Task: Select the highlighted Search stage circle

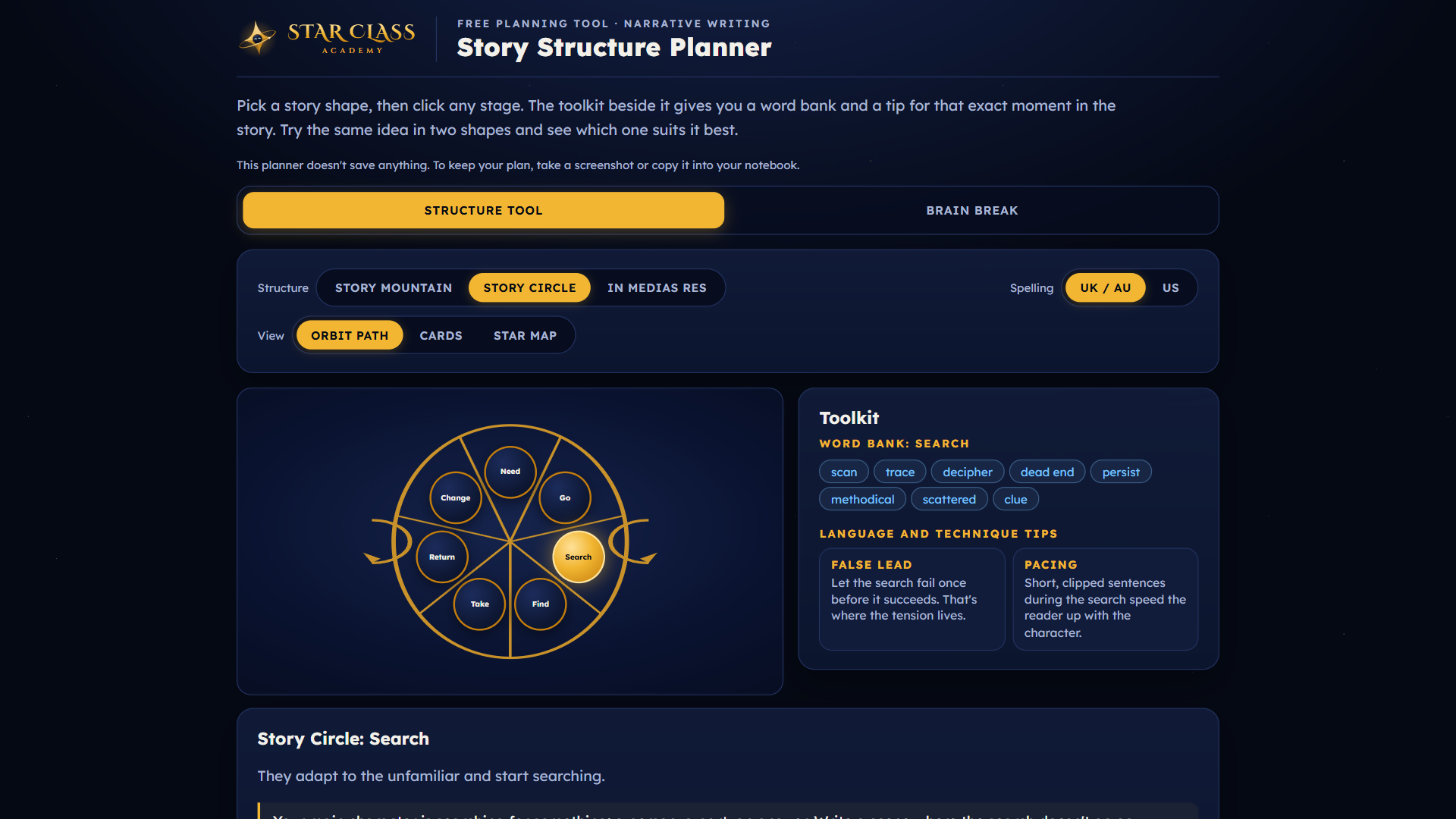Action: coord(579,557)
